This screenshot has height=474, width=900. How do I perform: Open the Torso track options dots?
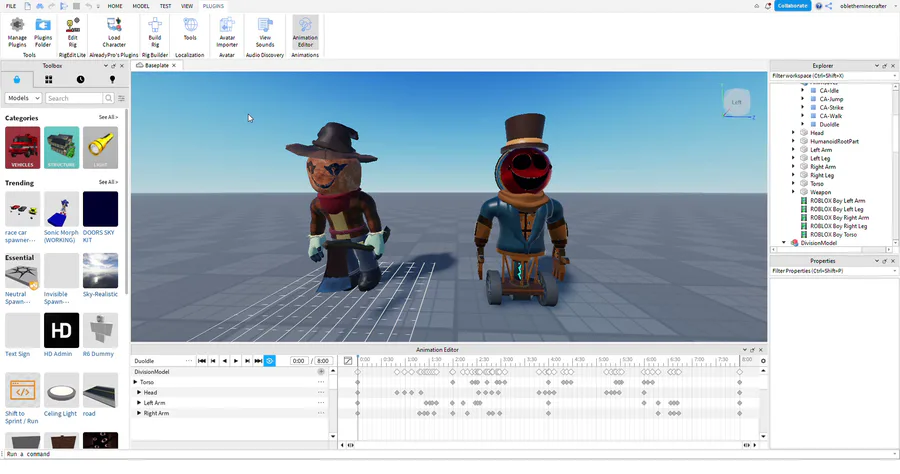[321, 382]
